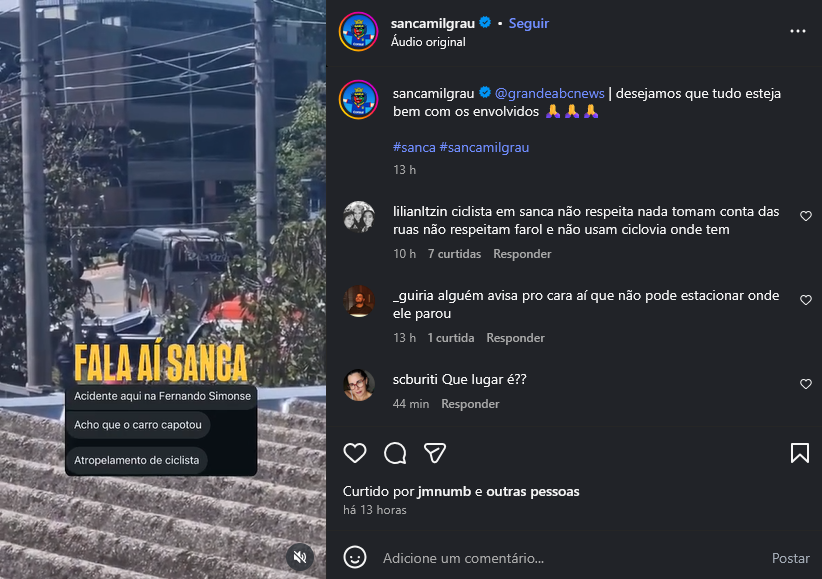Screen dimensions: 822x579
Task: Open the #sancamilgrau hashtag
Action: [484, 147]
